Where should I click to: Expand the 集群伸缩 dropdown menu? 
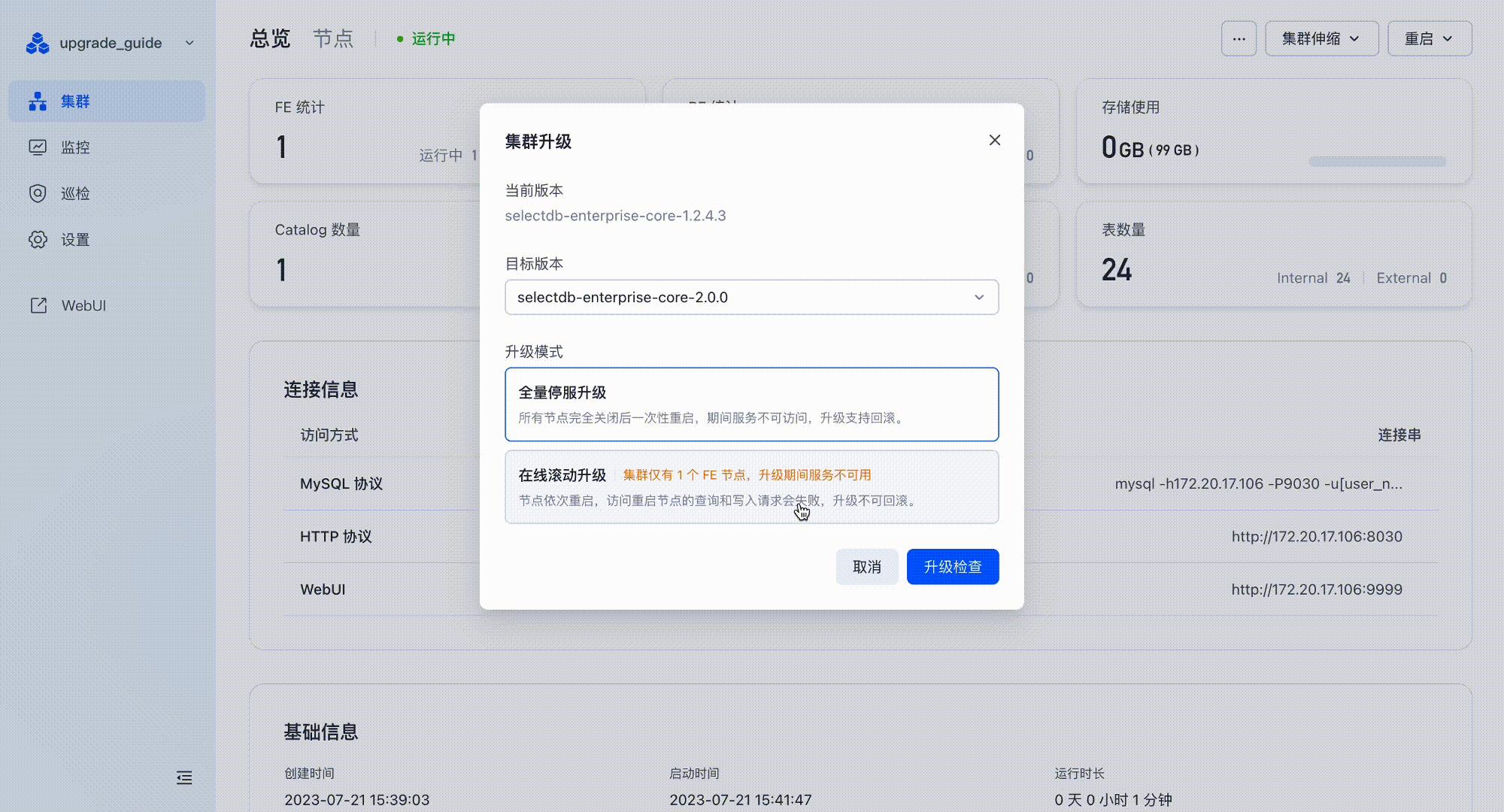pyautogui.click(x=1321, y=38)
